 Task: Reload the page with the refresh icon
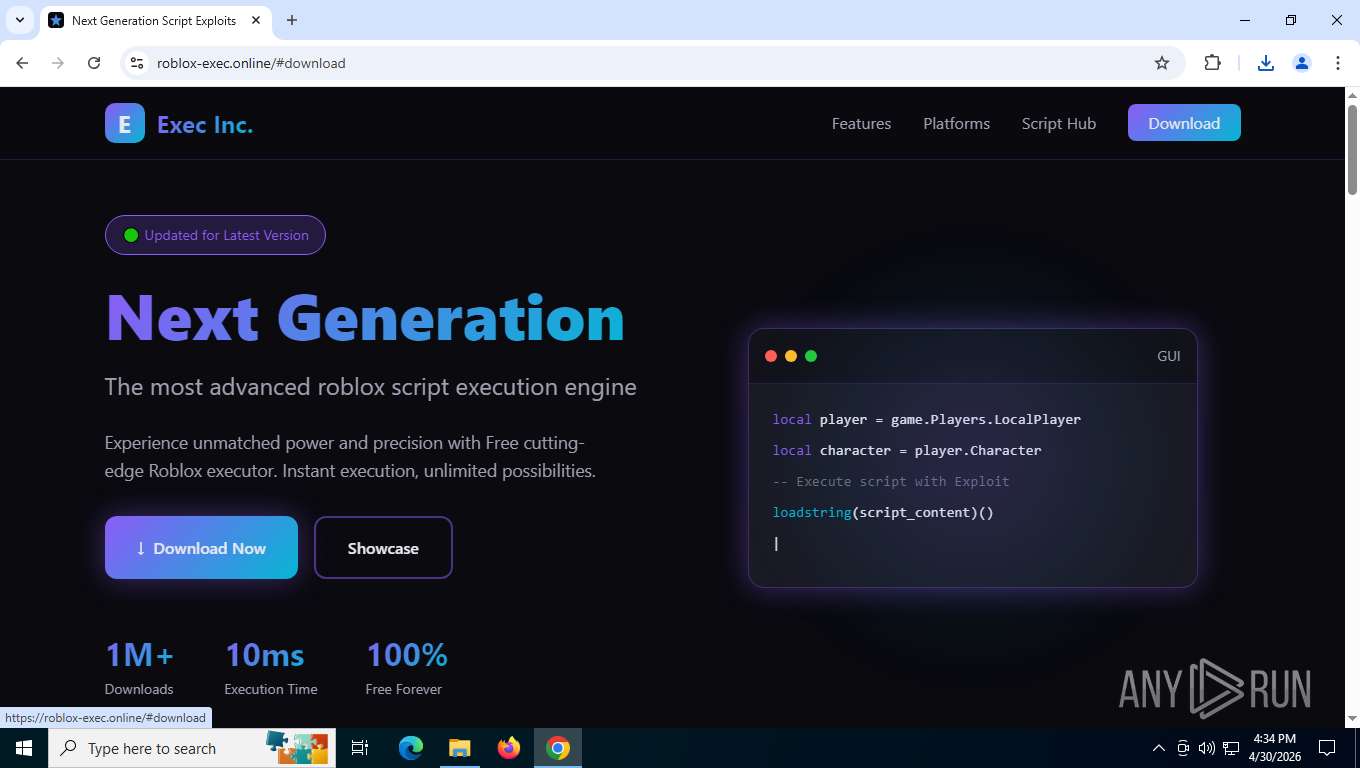[94, 63]
